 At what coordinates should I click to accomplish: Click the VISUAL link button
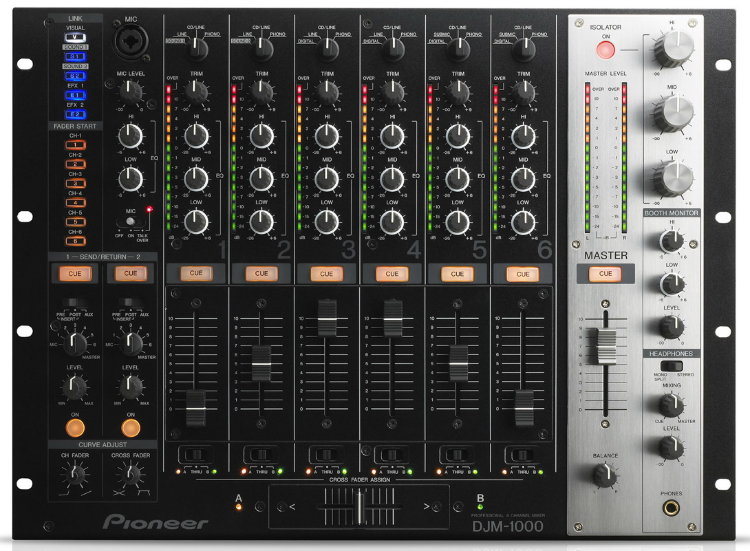[x=76, y=37]
